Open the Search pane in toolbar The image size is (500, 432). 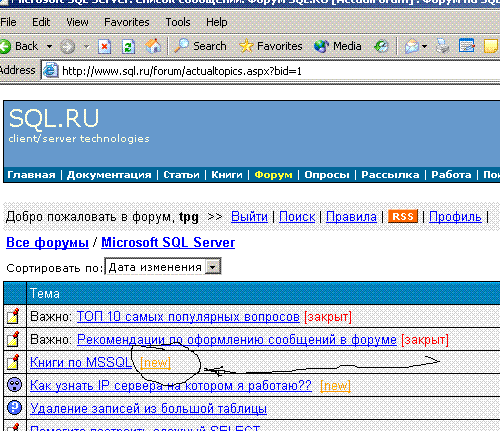(200, 46)
